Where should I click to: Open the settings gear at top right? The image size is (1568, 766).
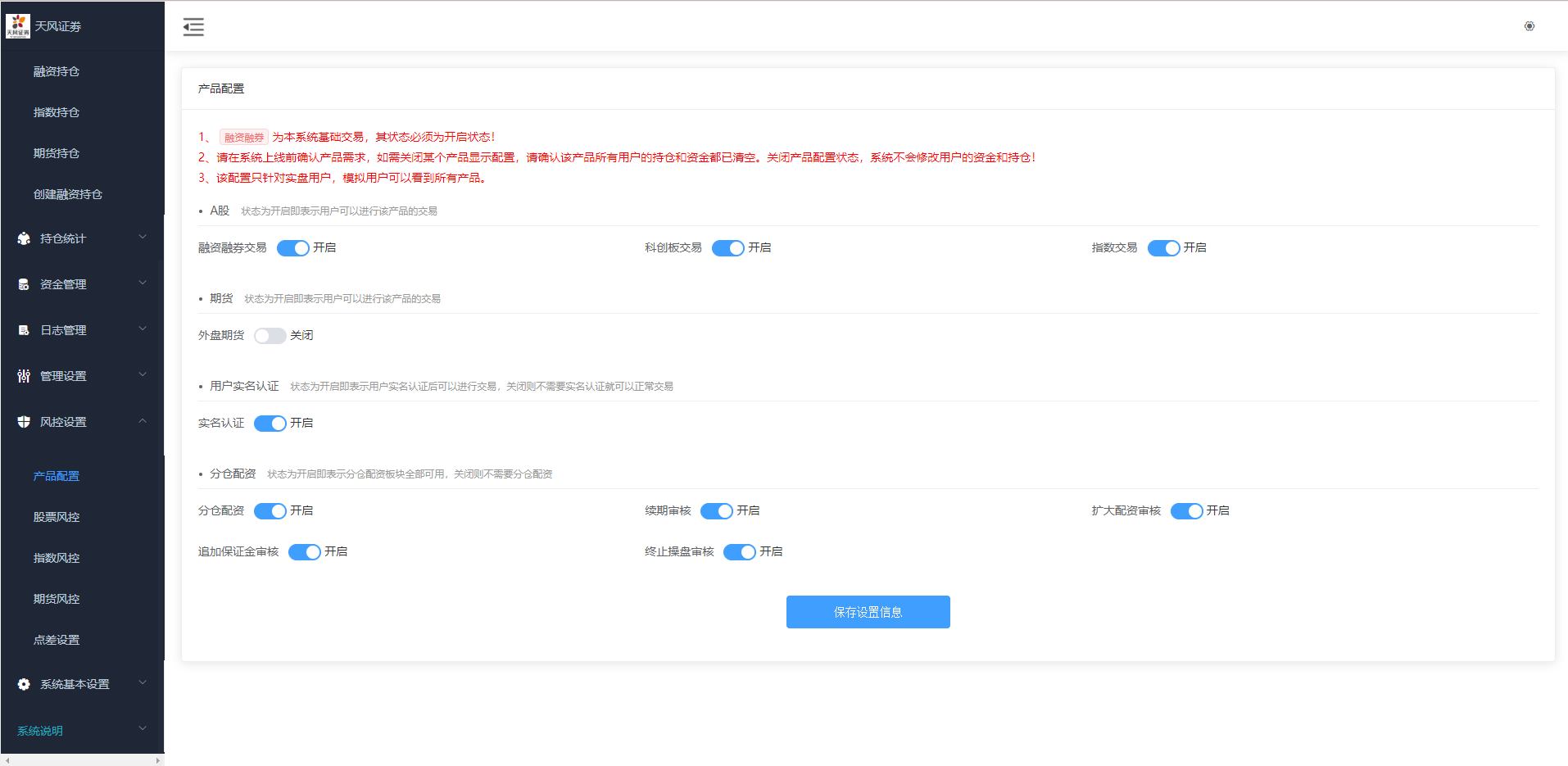point(1529,25)
